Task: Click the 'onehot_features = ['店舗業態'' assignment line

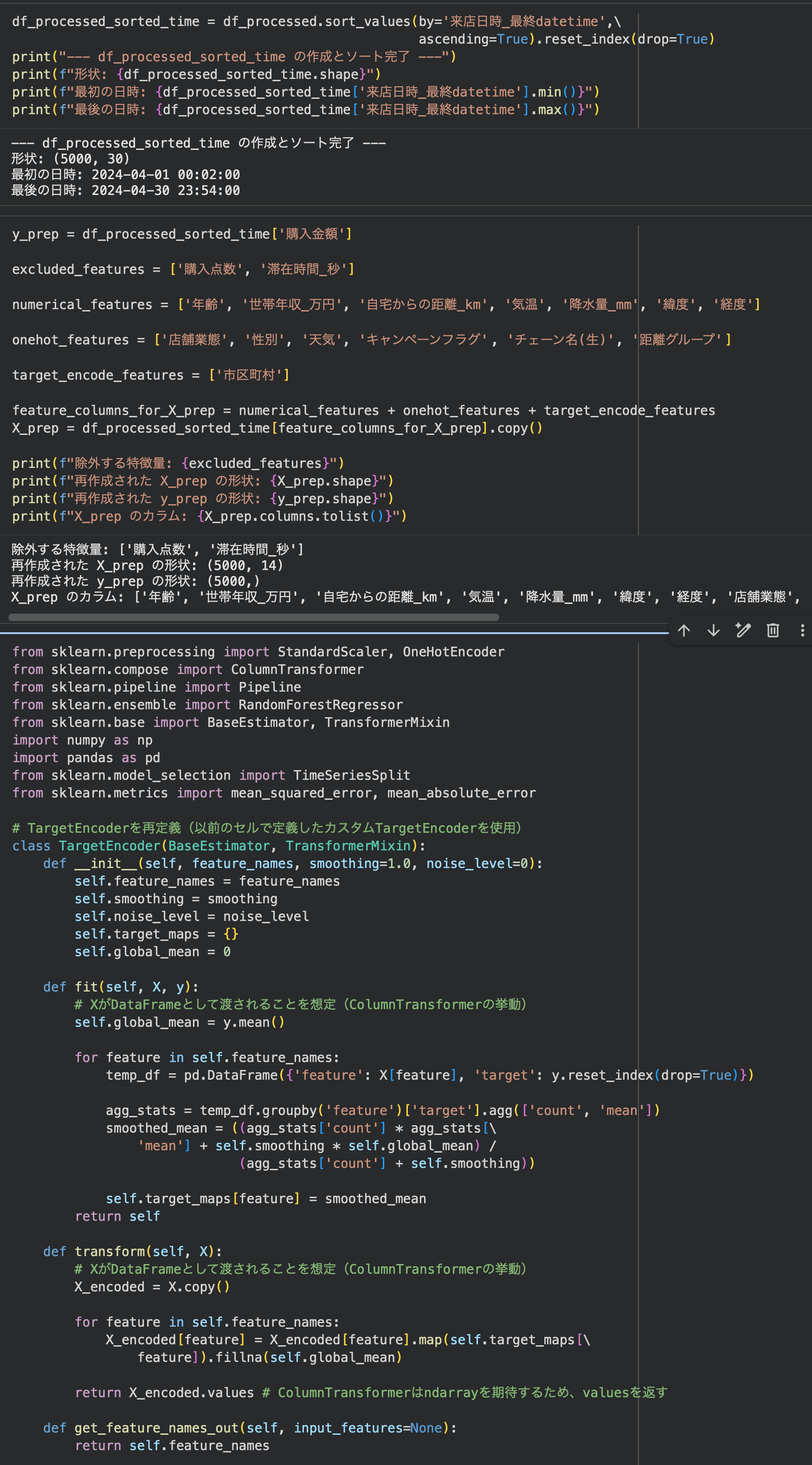Action: (x=372, y=339)
